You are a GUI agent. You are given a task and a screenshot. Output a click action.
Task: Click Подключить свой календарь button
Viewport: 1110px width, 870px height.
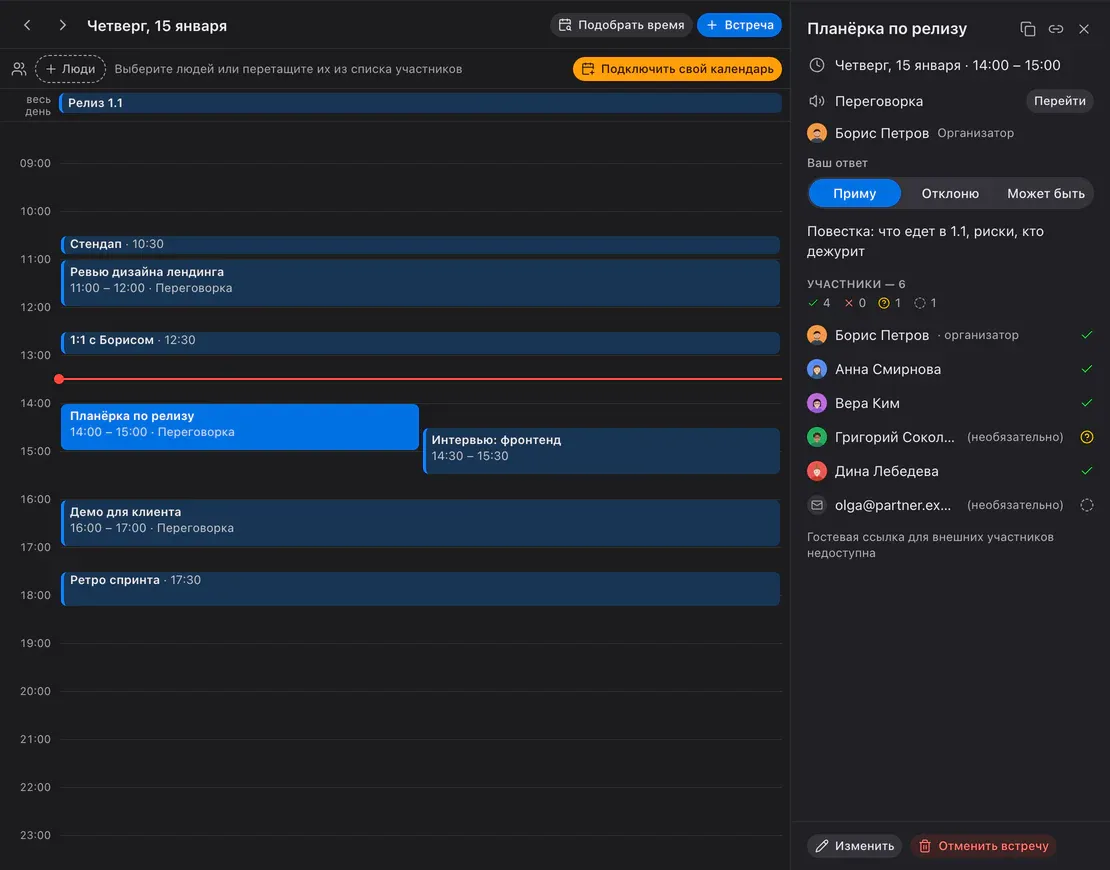[x=677, y=69]
